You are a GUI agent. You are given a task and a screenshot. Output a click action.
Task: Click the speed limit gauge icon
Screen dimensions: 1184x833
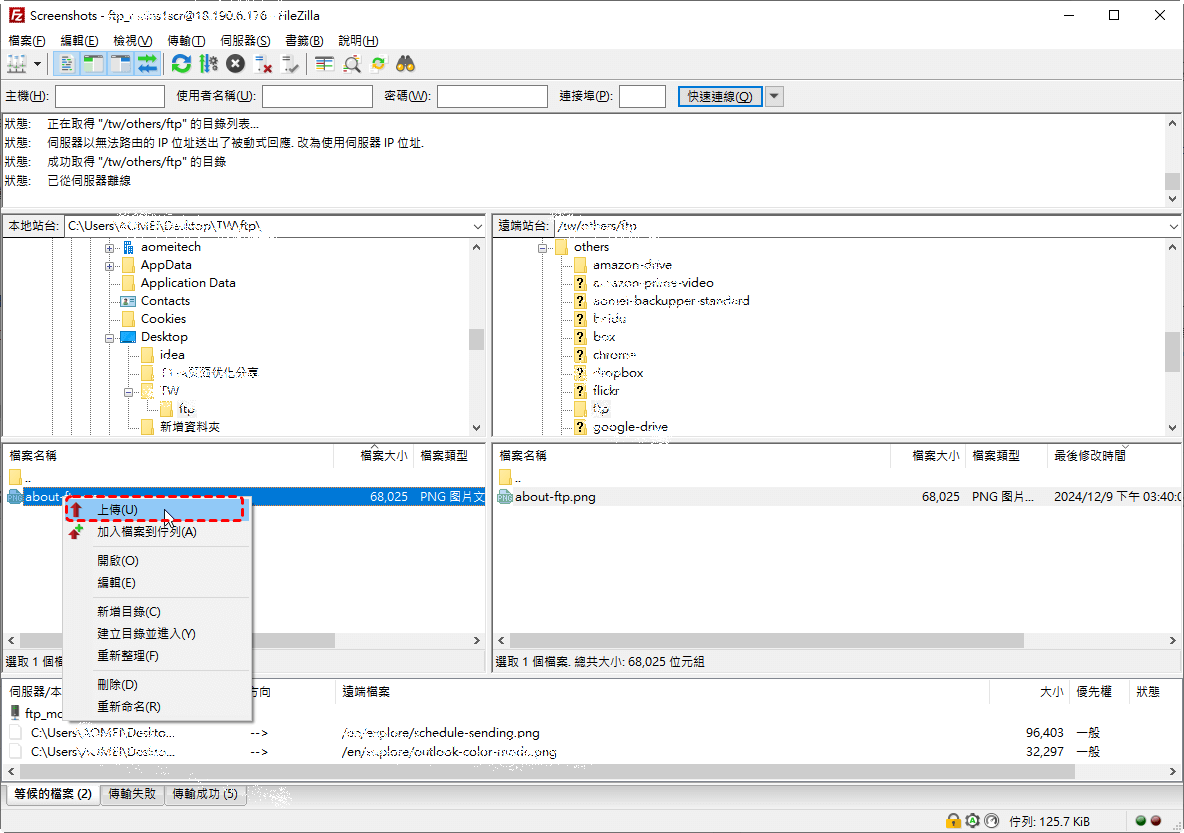pos(992,821)
